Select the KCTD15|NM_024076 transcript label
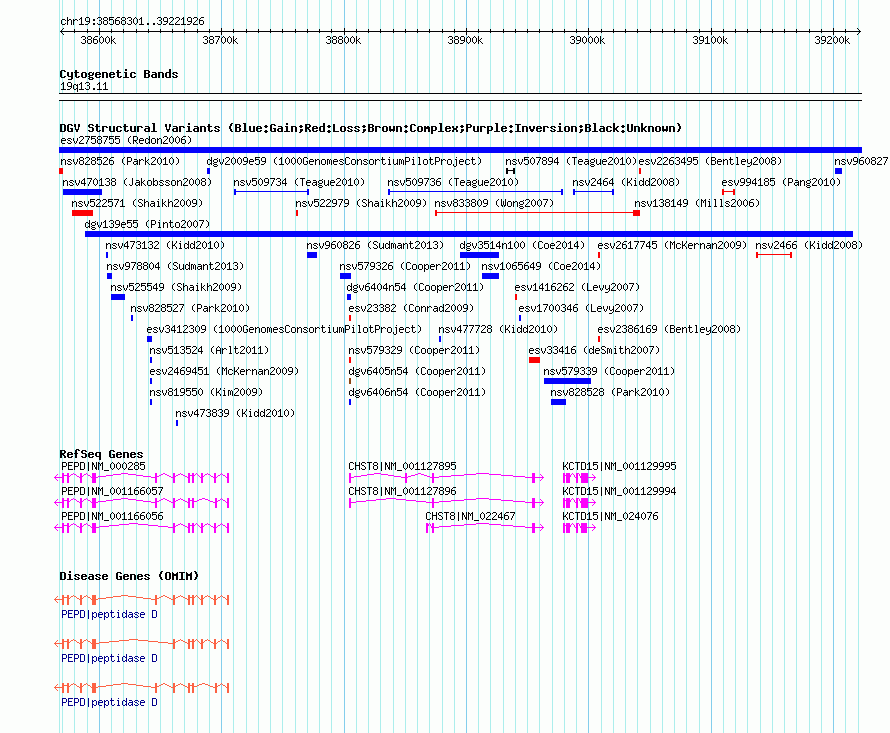This screenshot has height=733, width=890. click(610, 516)
